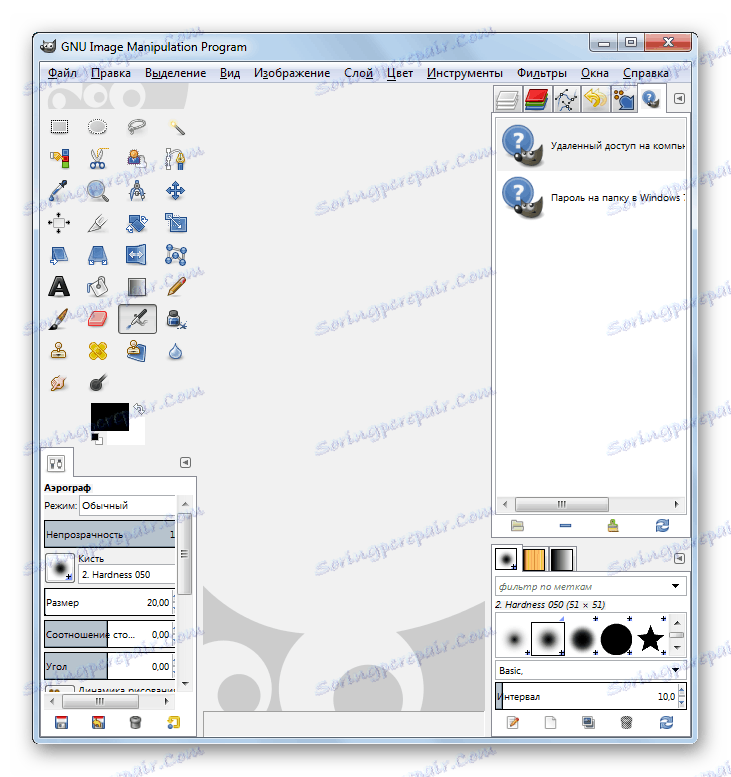Select the Fuzzy Select magic wand tool

[175, 127]
